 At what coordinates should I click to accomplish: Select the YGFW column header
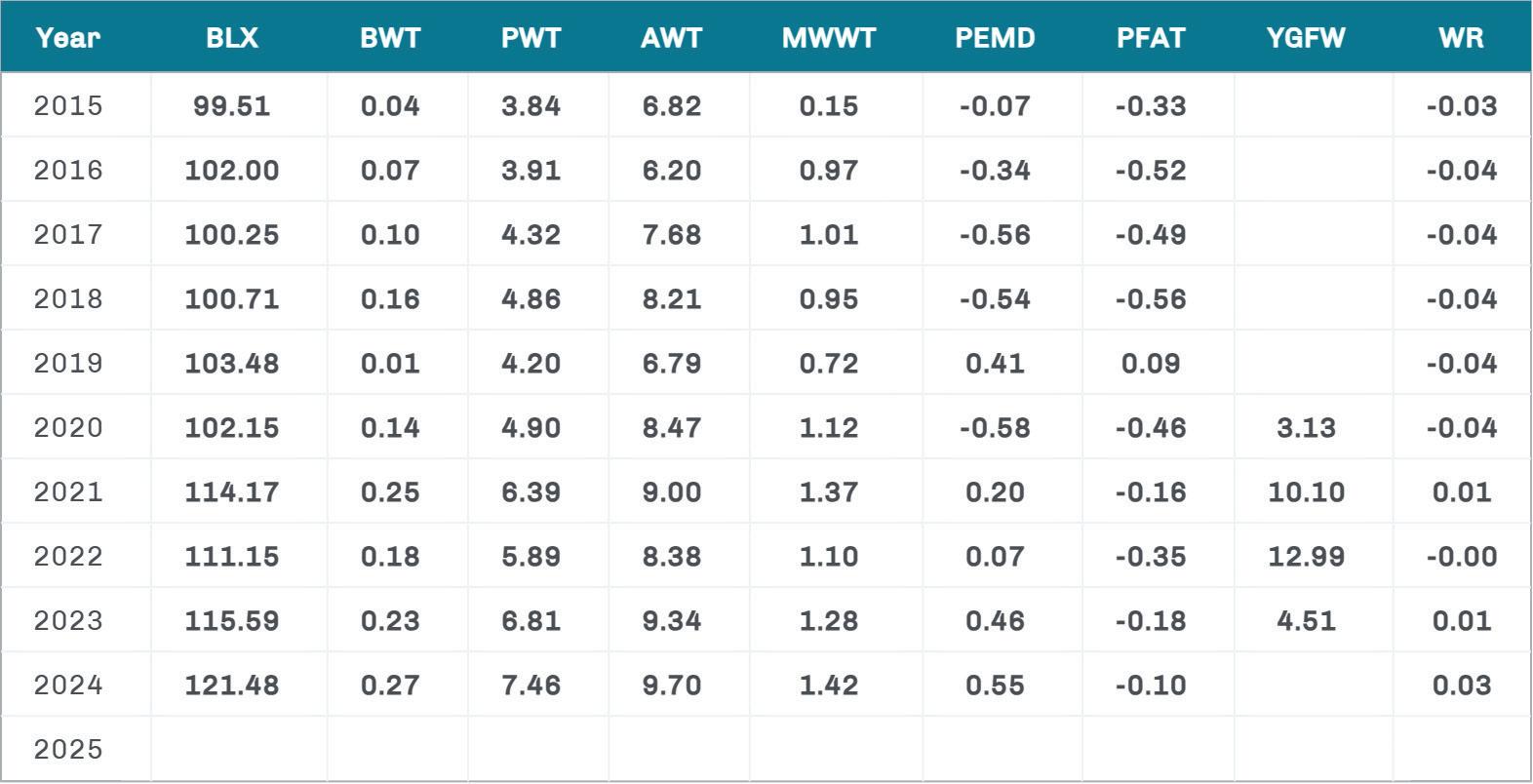1306,38
